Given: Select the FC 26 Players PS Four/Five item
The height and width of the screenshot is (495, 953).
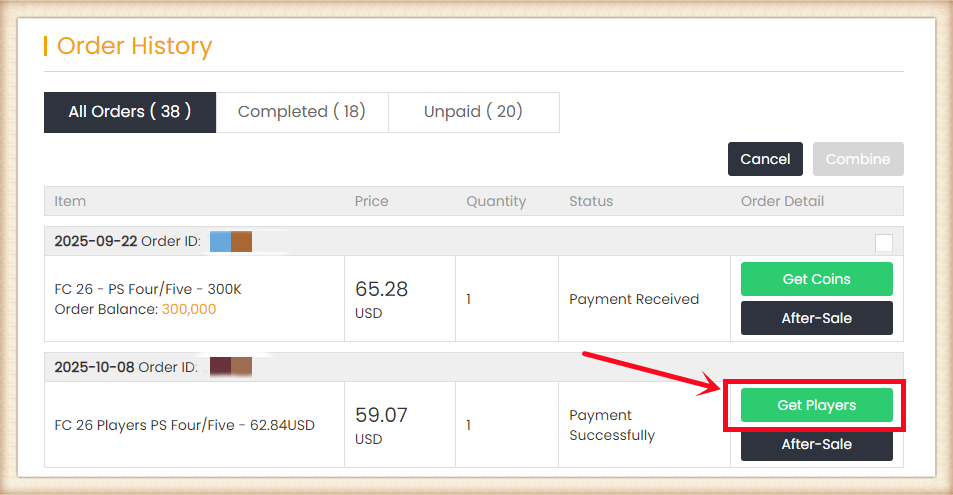Looking at the screenshot, I should click(x=184, y=425).
